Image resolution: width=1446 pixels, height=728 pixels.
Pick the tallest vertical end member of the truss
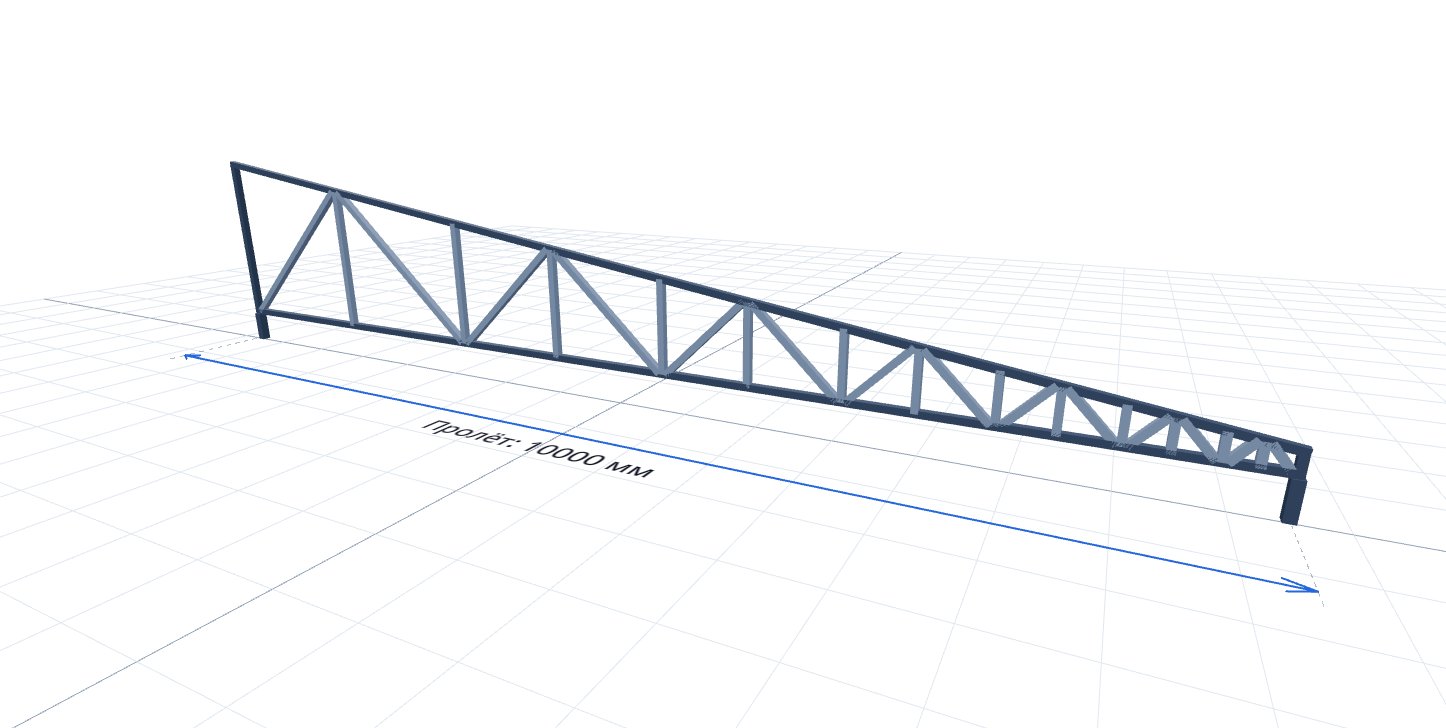246,236
